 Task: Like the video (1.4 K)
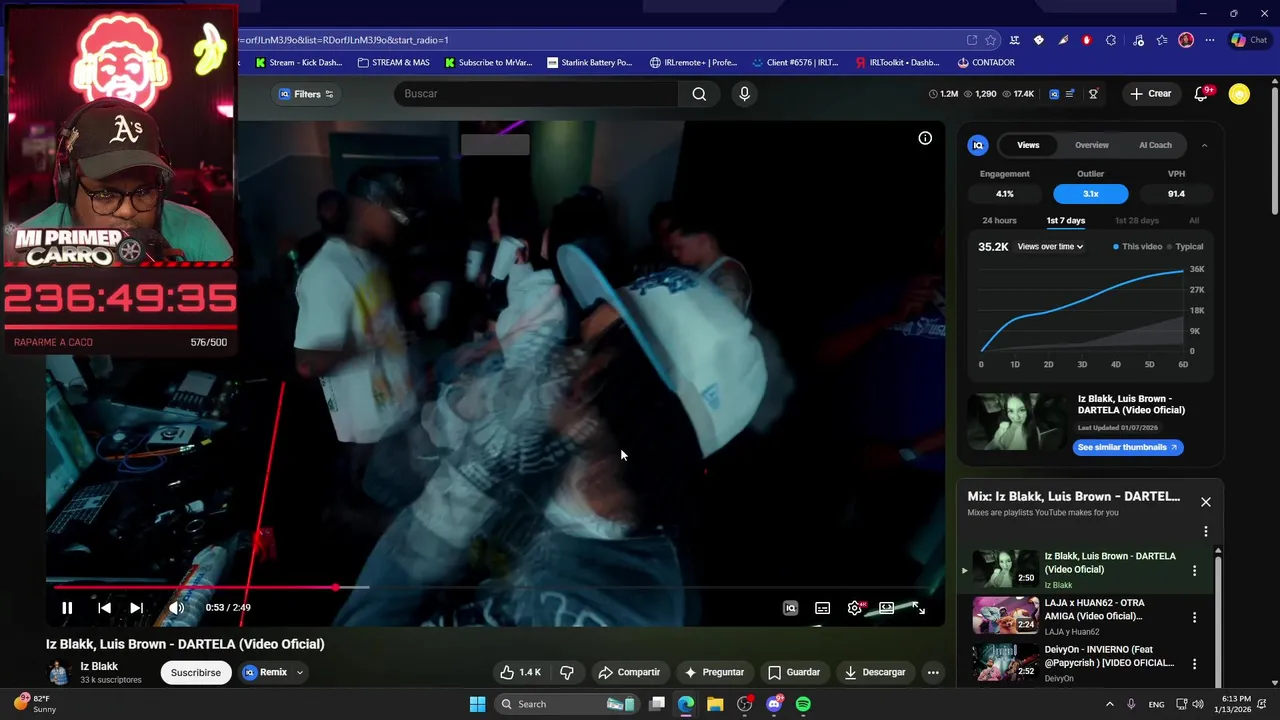pos(521,673)
